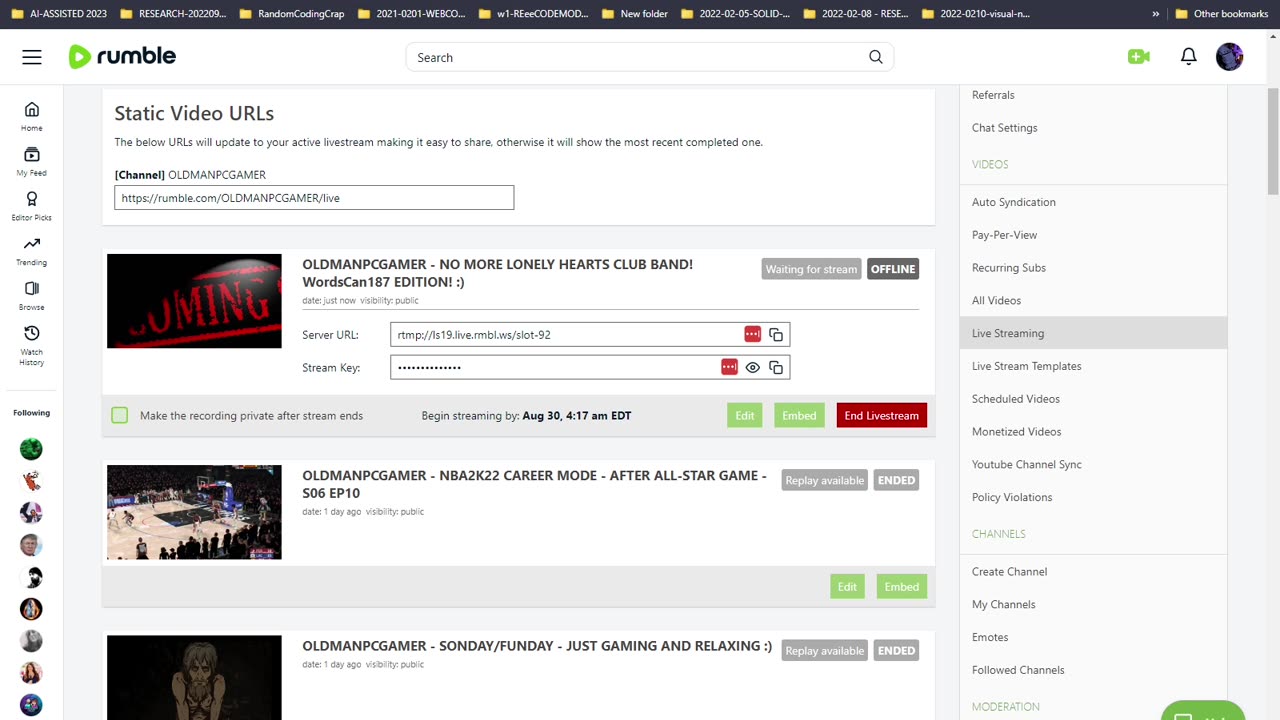Open the SONDAY/FUNDAY video thumbnail

coord(194,678)
